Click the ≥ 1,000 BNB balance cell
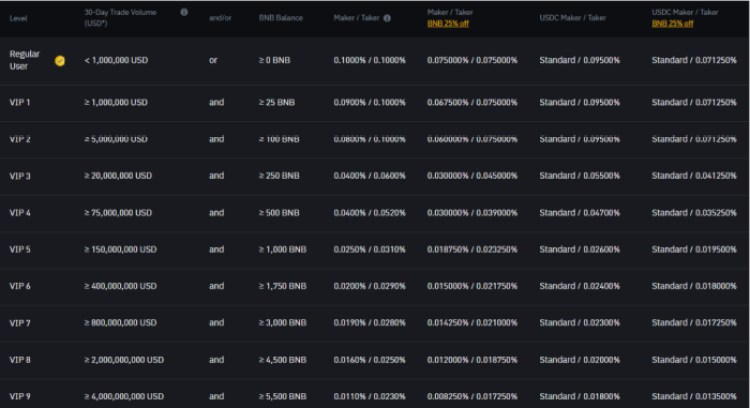 283,249
